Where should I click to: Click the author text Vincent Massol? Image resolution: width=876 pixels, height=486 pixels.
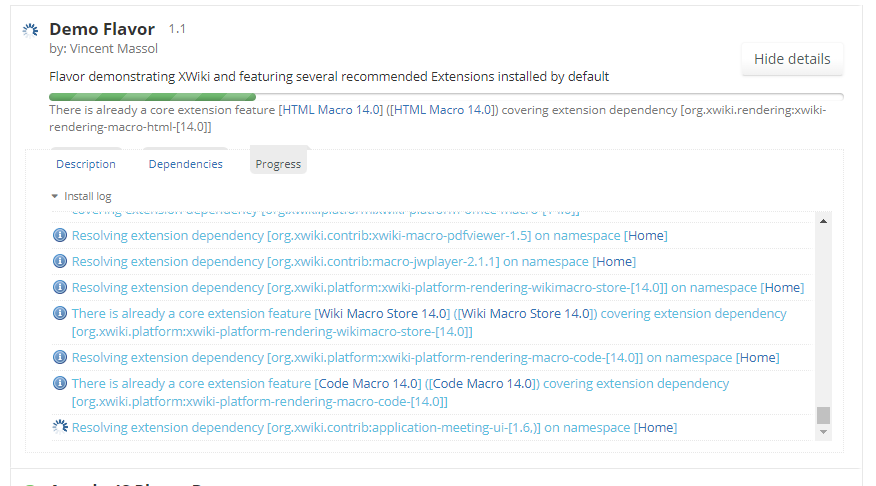pyautogui.click(x=114, y=49)
